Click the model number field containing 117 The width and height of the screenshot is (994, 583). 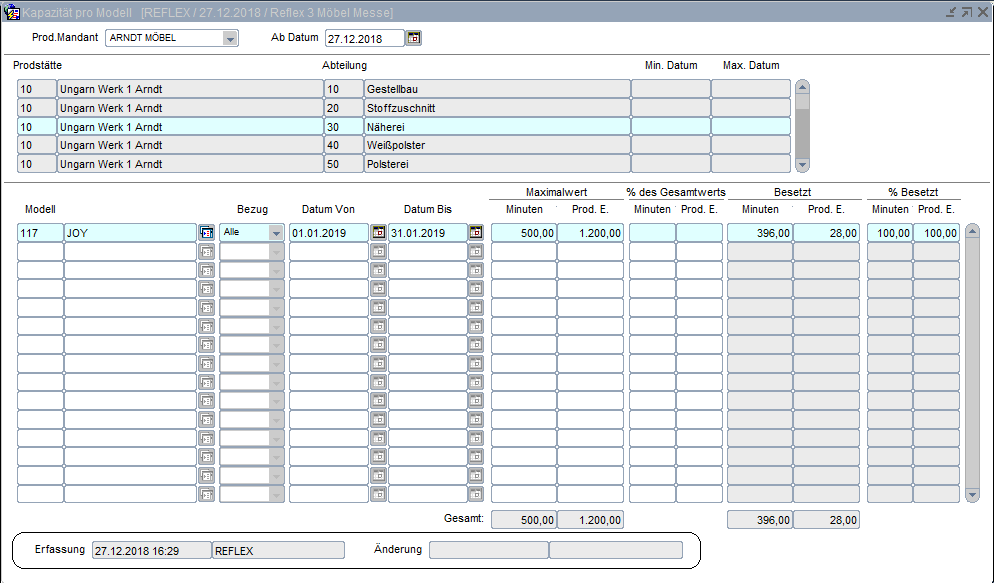[x=40, y=232]
